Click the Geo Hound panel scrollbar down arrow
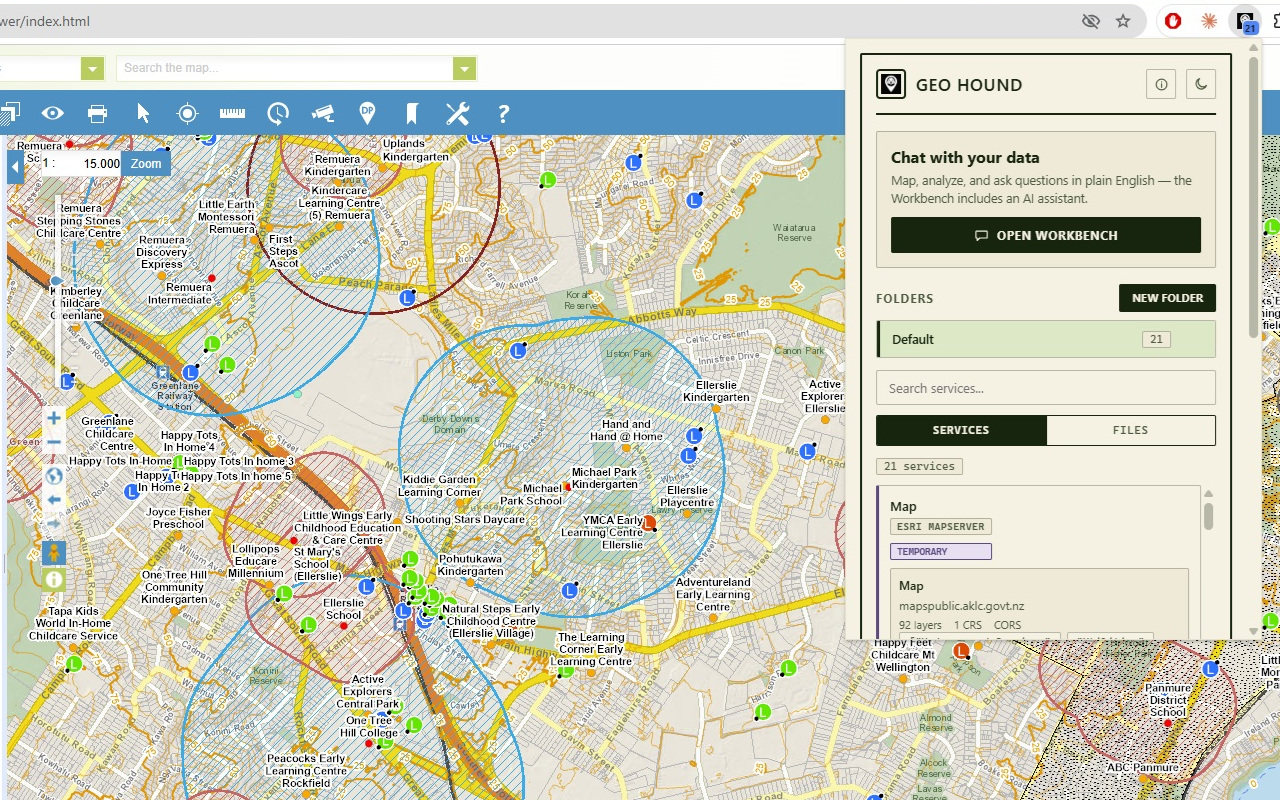The width and height of the screenshot is (1280, 800). coord(1254,631)
